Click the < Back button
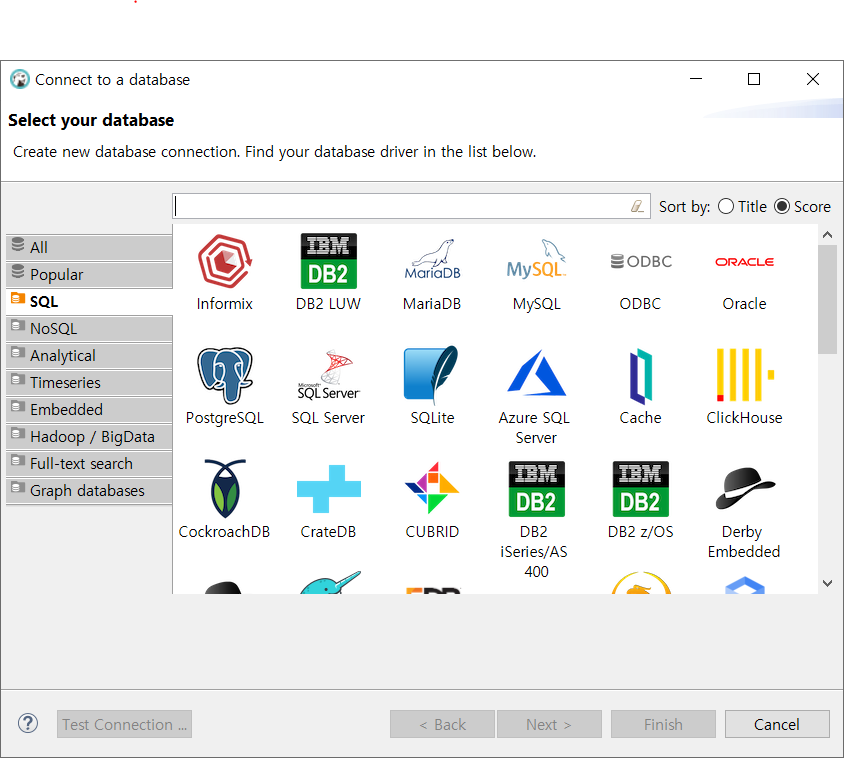Image resolution: width=844 pixels, height=758 pixels. (442, 724)
